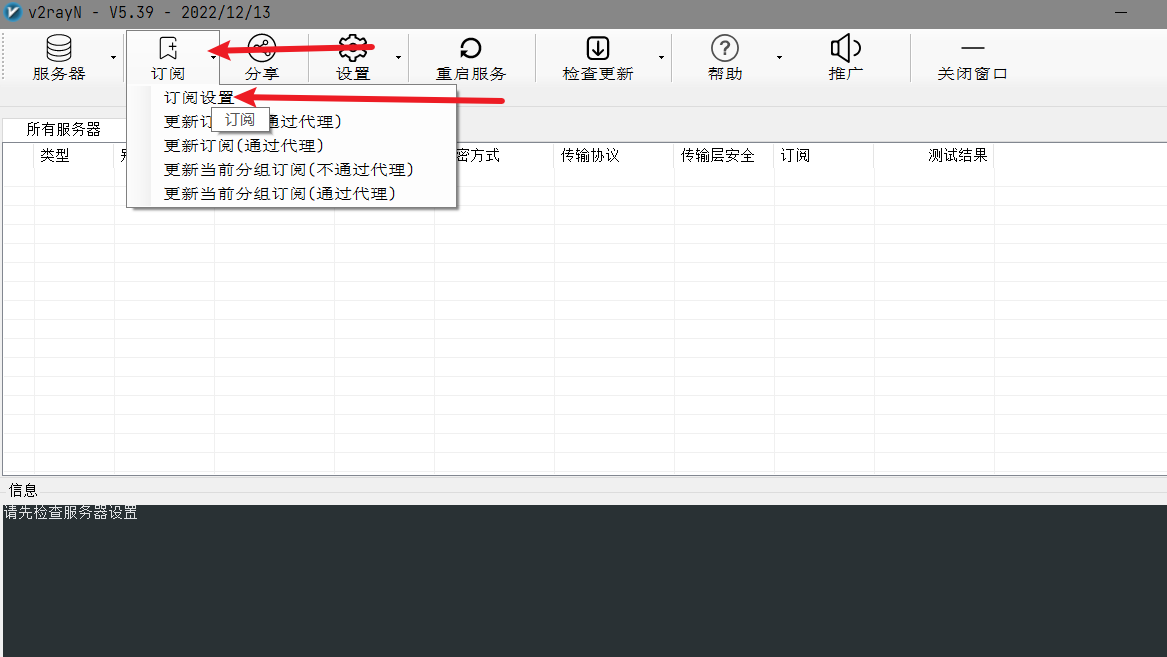The width and height of the screenshot is (1167, 657).
Task: Click the 推广 speaker icon
Action: point(846,48)
